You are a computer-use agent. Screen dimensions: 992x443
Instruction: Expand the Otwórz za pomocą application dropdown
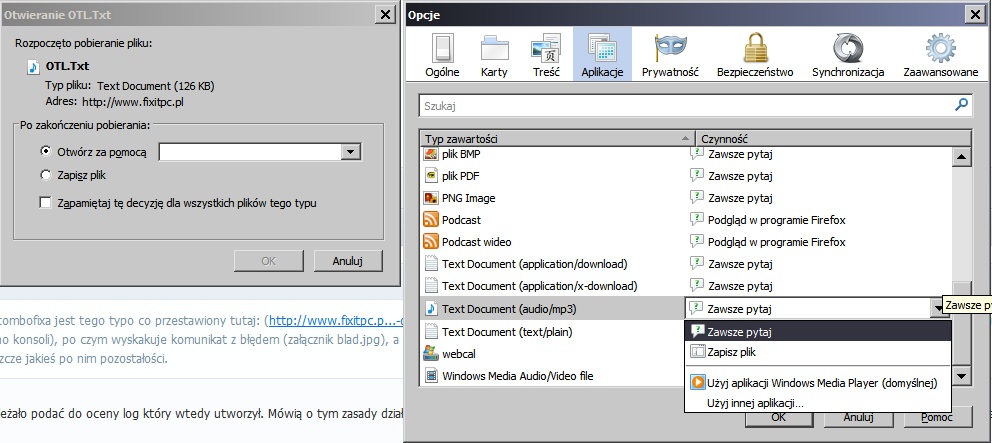point(350,152)
